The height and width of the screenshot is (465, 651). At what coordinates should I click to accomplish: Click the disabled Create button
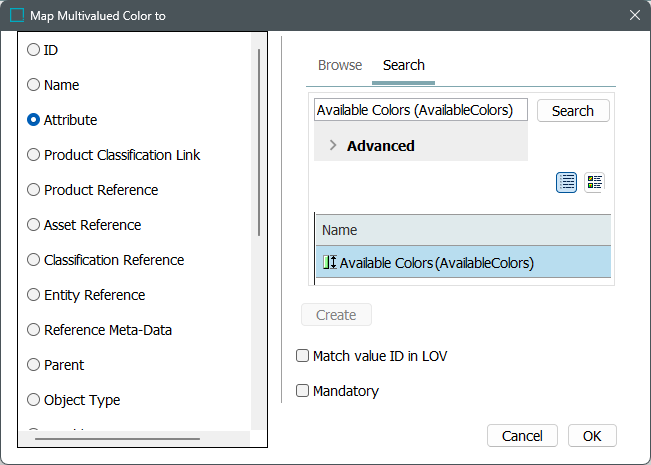(x=336, y=315)
